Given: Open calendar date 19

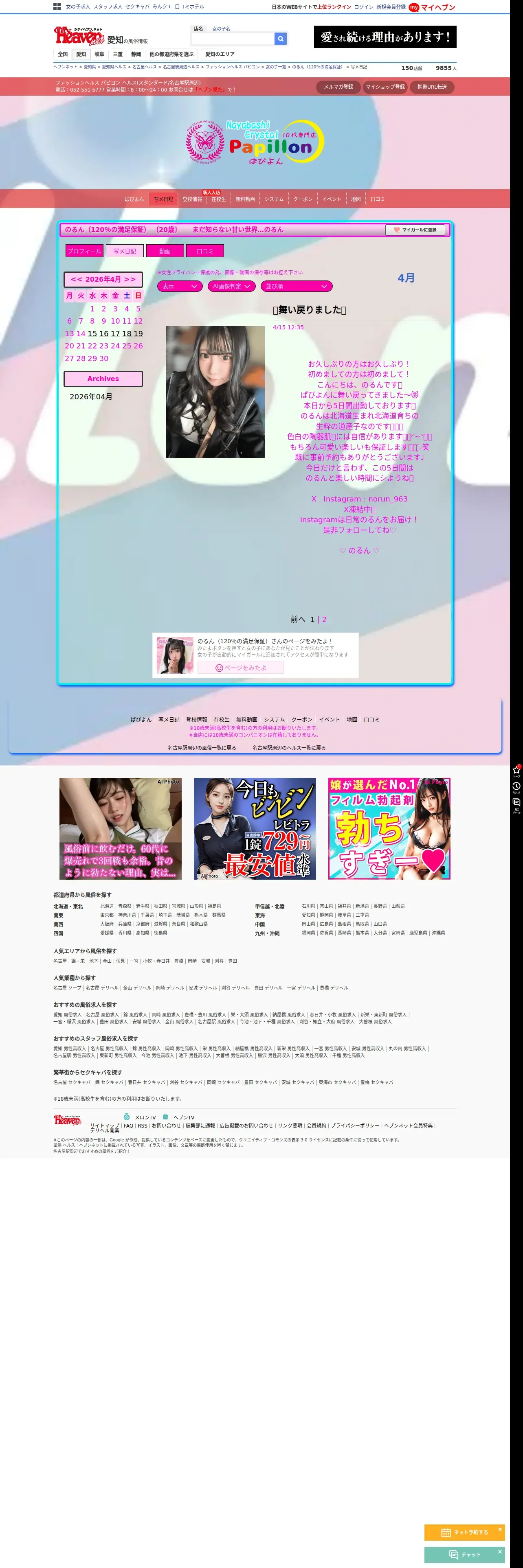Looking at the screenshot, I should pyautogui.click(x=138, y=333).
